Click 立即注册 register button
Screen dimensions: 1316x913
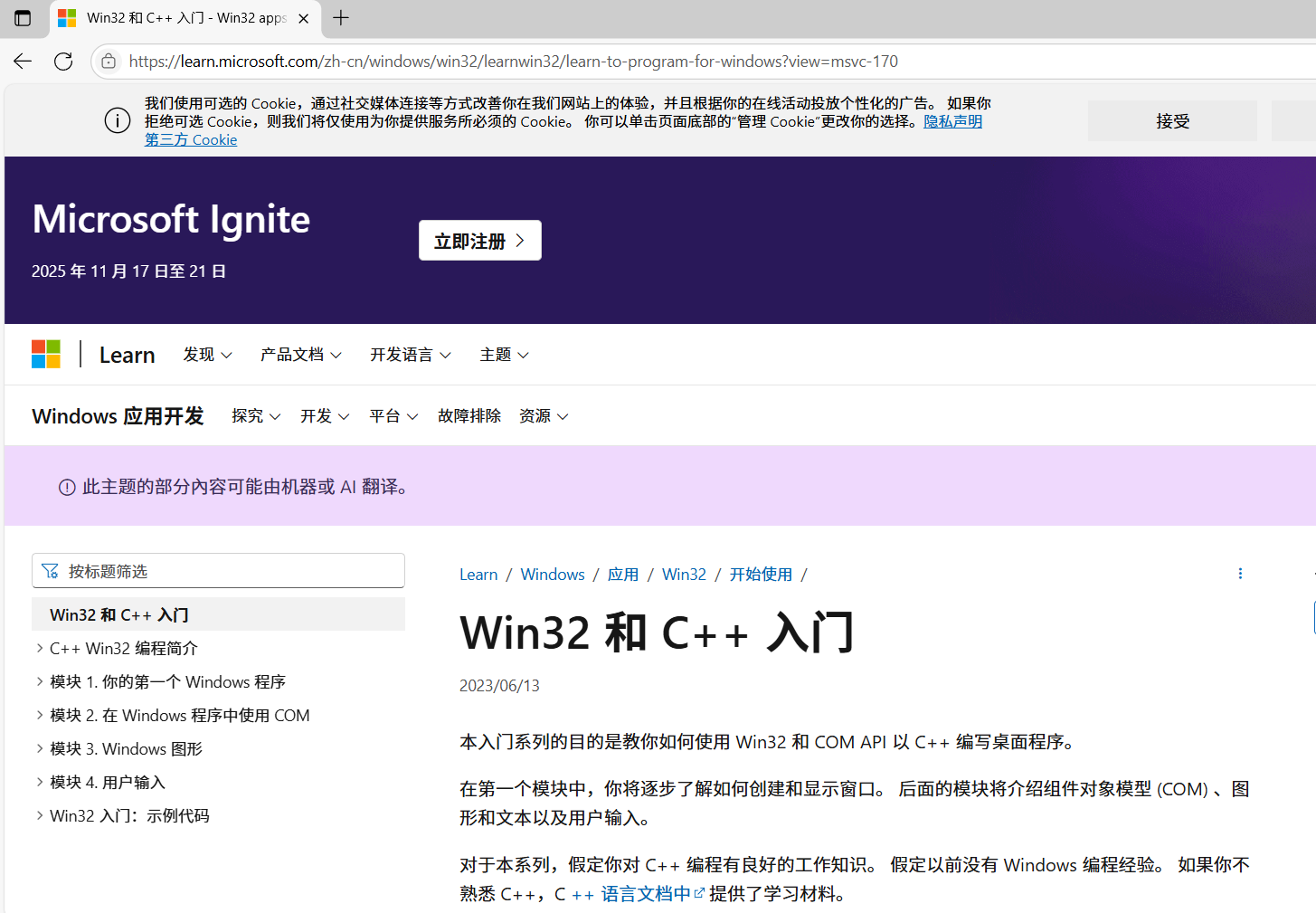coord(480,241)
